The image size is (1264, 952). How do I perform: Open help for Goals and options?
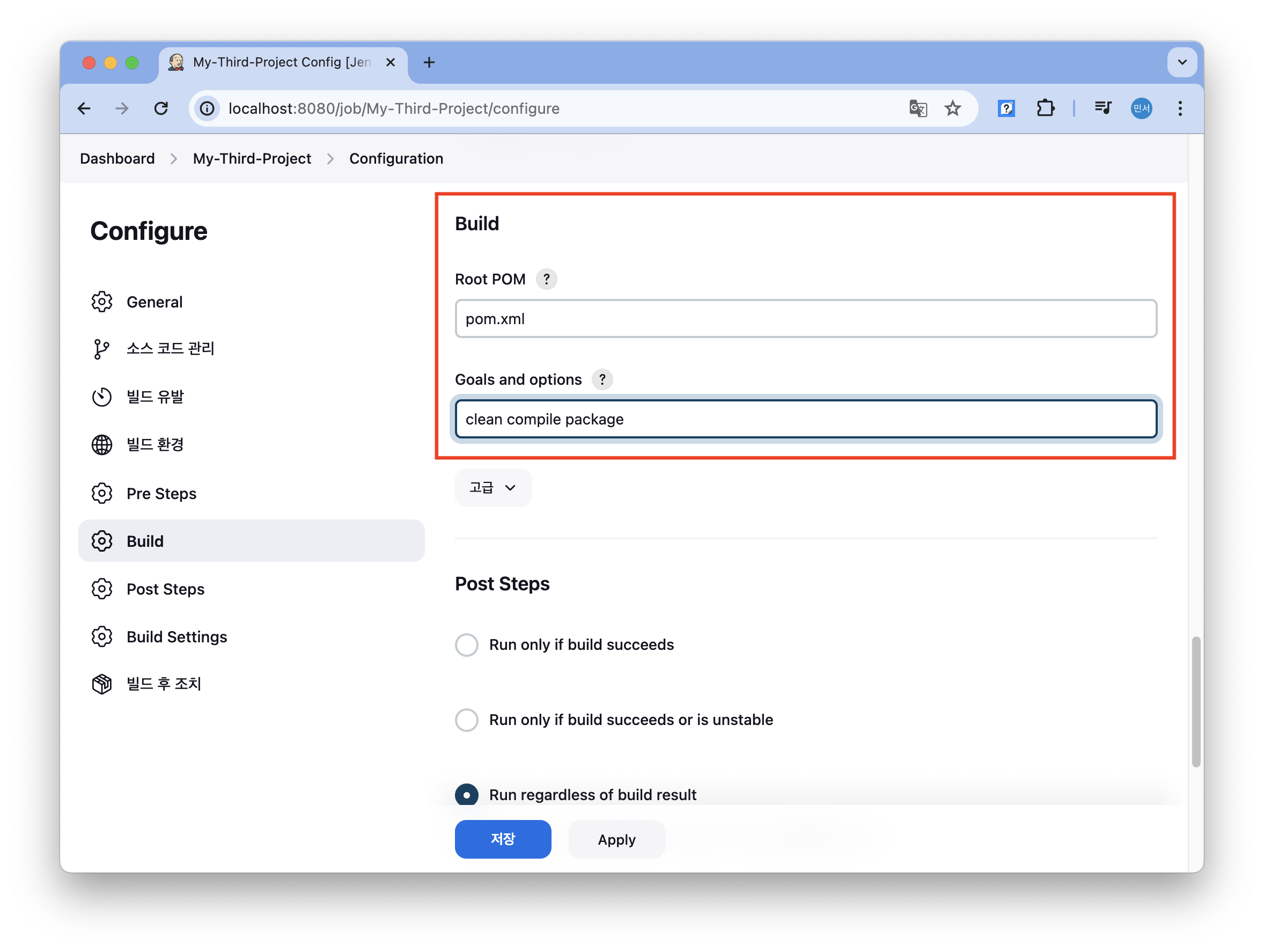click(x=602, y=379)
